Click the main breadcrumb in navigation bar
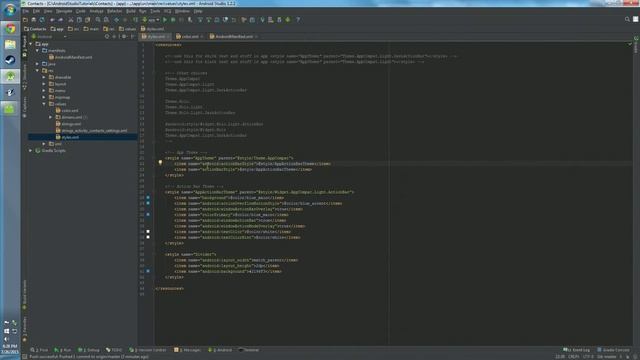The width and height of the screenshot is (640, 360). pos(91,29)
